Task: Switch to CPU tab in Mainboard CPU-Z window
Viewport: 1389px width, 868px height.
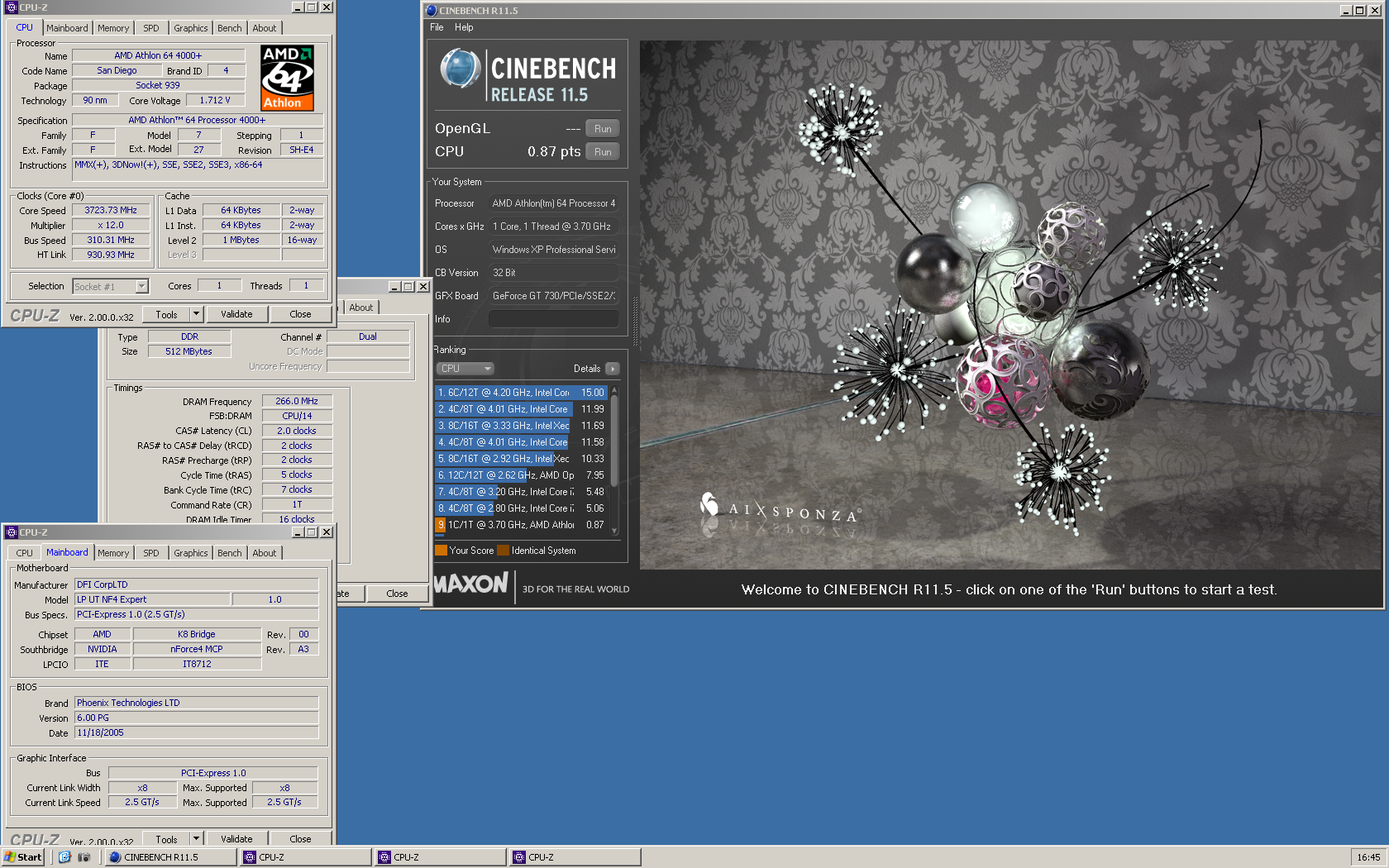Action: click(25, 553)
